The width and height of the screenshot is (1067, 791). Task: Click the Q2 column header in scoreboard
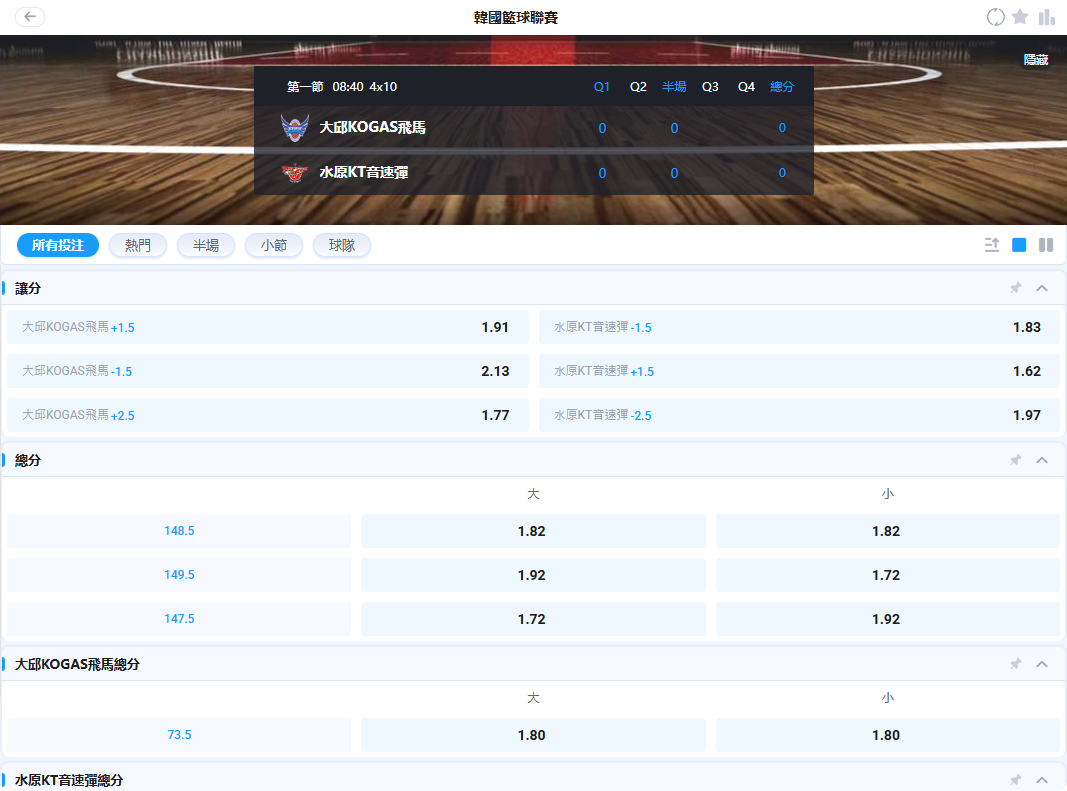click(x=638, y=86)
